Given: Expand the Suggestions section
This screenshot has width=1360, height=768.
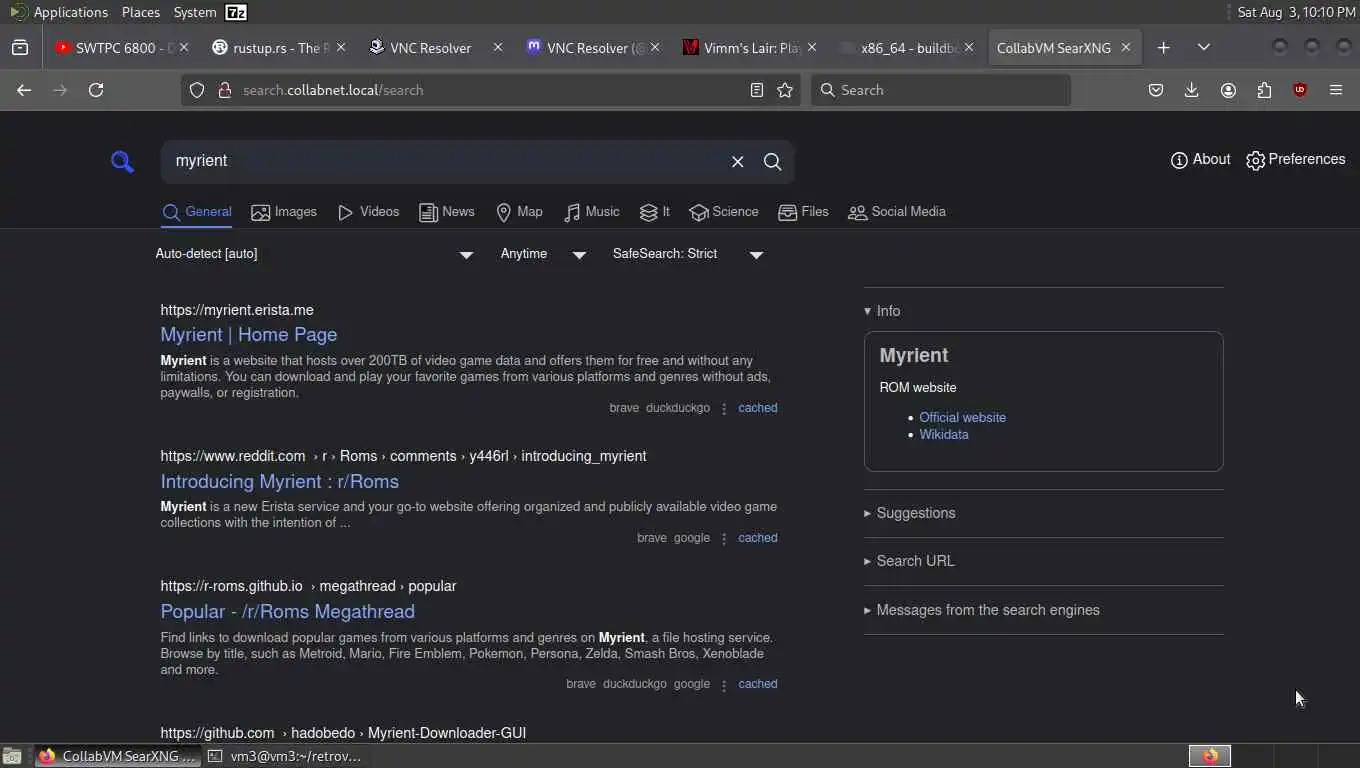Looking at the screenshot, I should 909,513.
